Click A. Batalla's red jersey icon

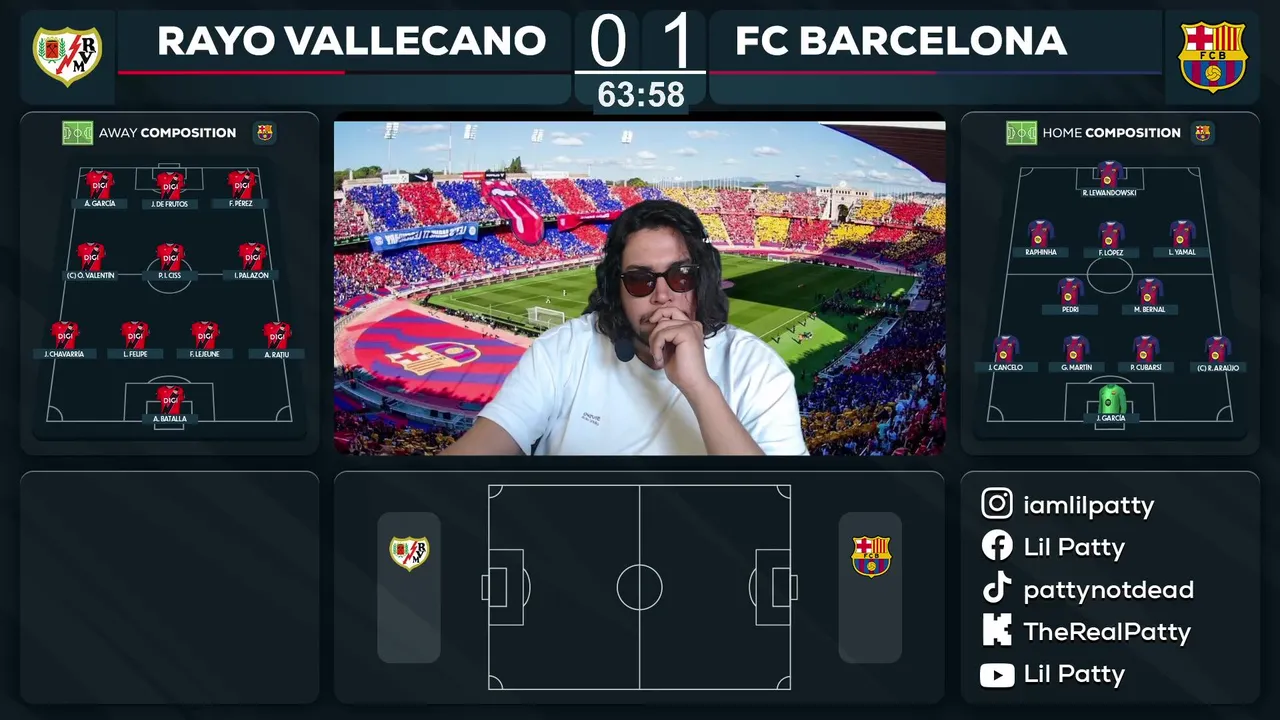tap(170, 399)
